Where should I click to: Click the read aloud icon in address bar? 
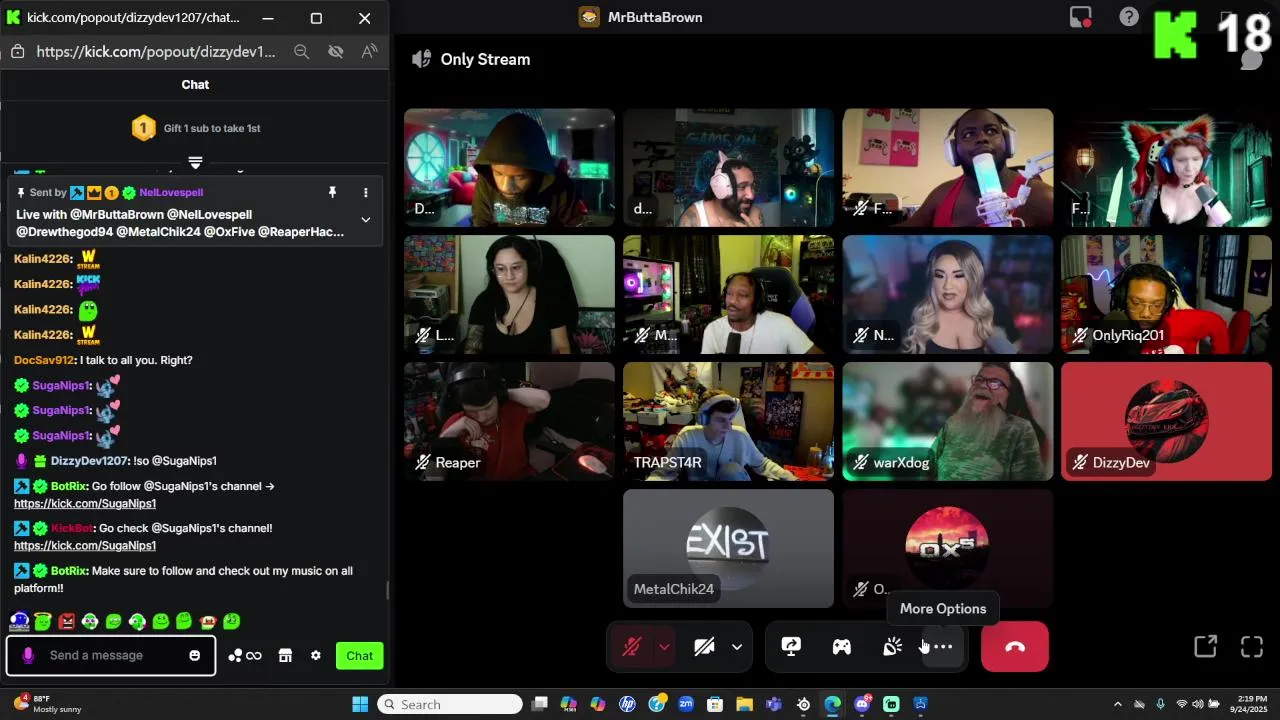pos(370,51)
